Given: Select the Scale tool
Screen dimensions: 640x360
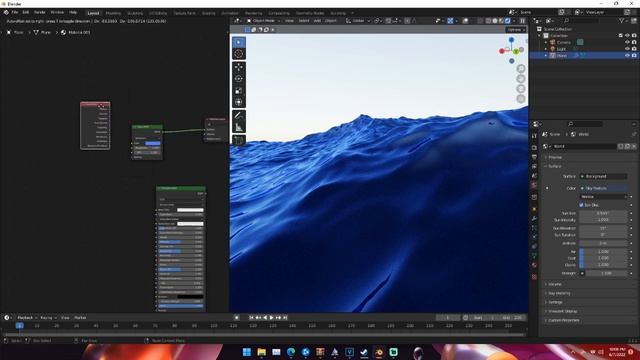Looking at the screenshot, I should [x=239, y=91].
